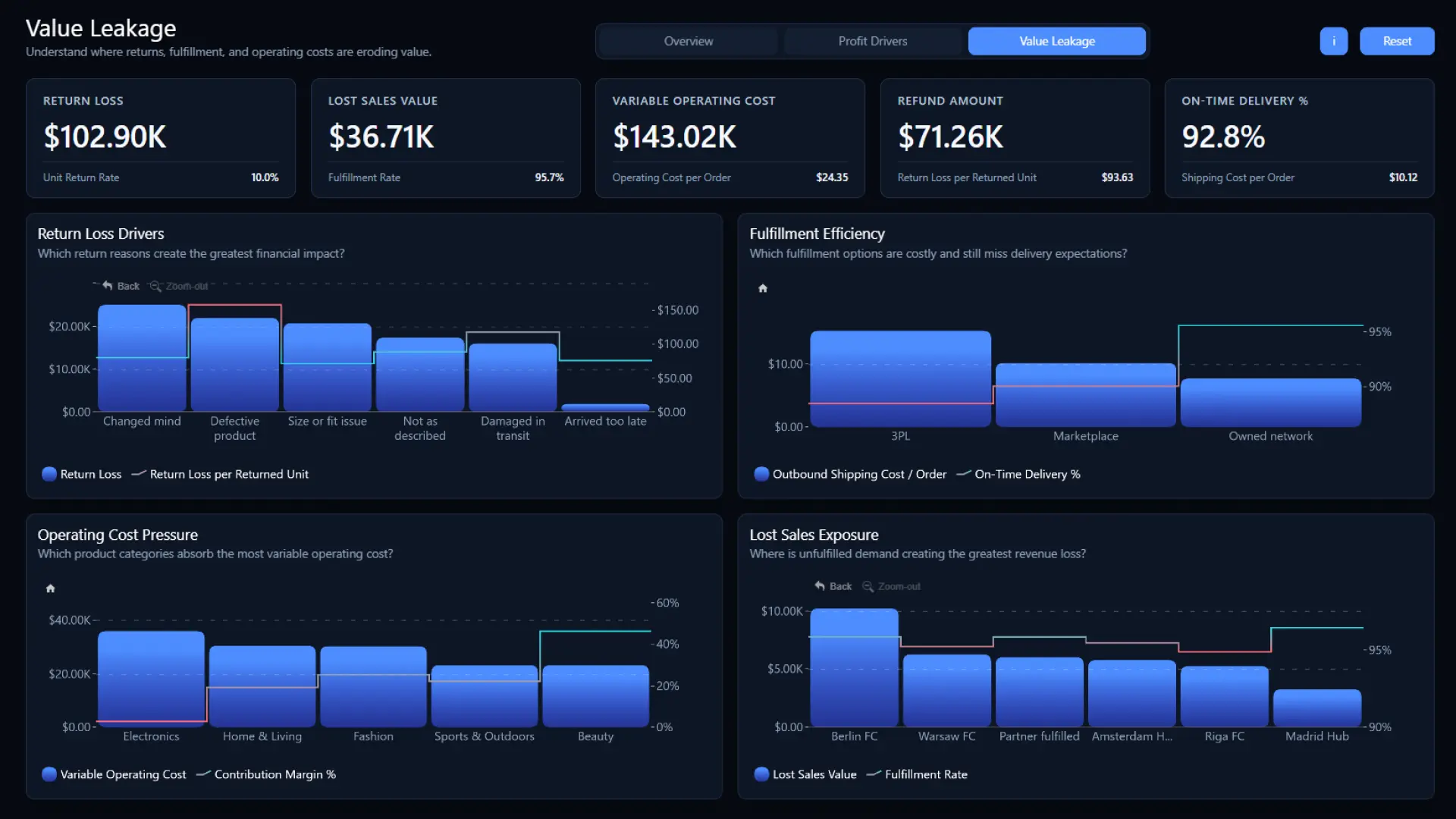Switch to the Profit Drivers tab

coord(872,41)
